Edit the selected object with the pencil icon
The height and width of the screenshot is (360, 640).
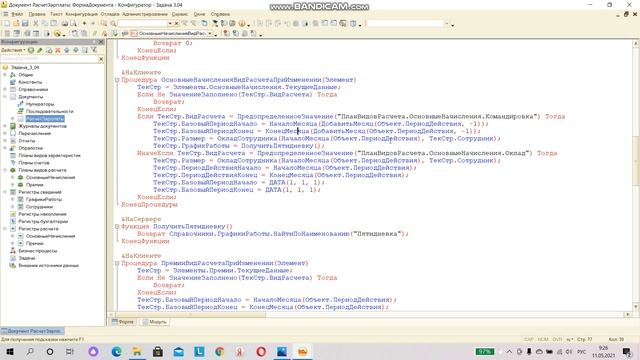pyautogui.click(x=40, y=50)
